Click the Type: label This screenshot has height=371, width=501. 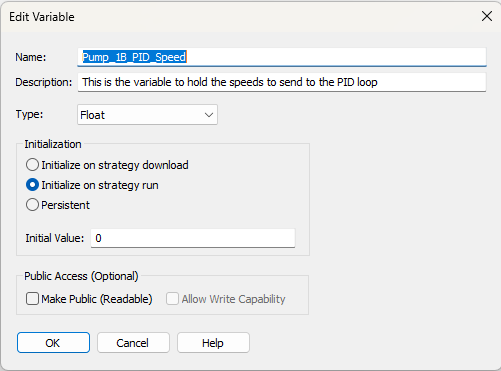(x=29, y=114)
